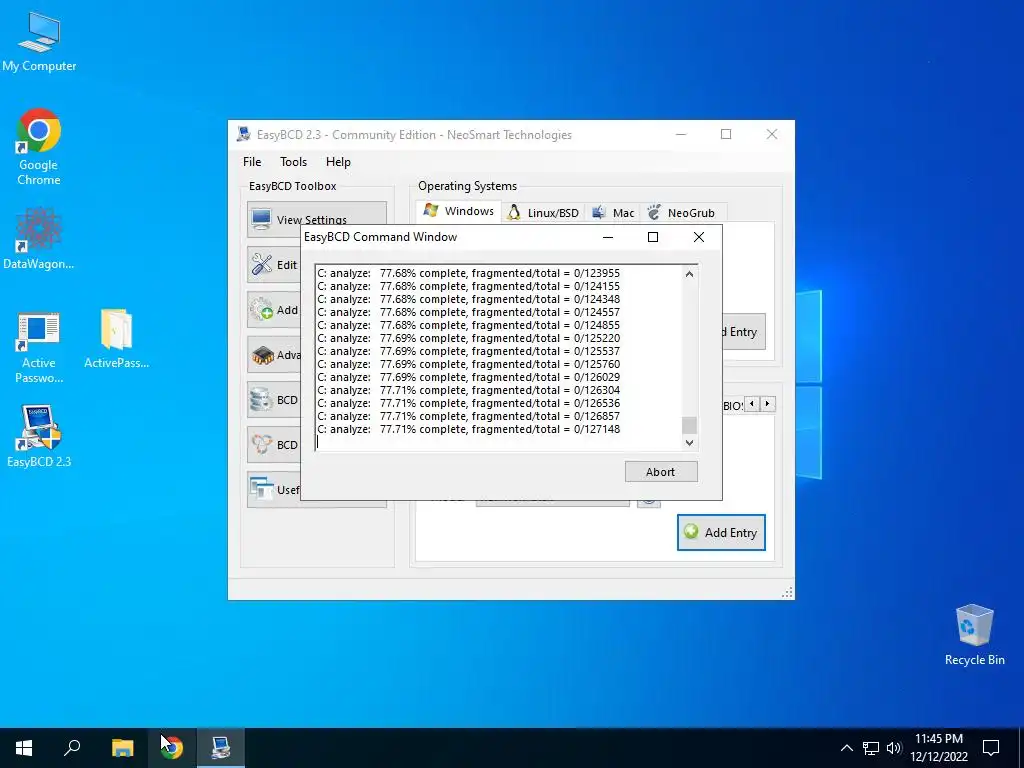This screenshot has height=768, width=1024.
Task: Minimize the main EasyBCD window
Action: 681,134
